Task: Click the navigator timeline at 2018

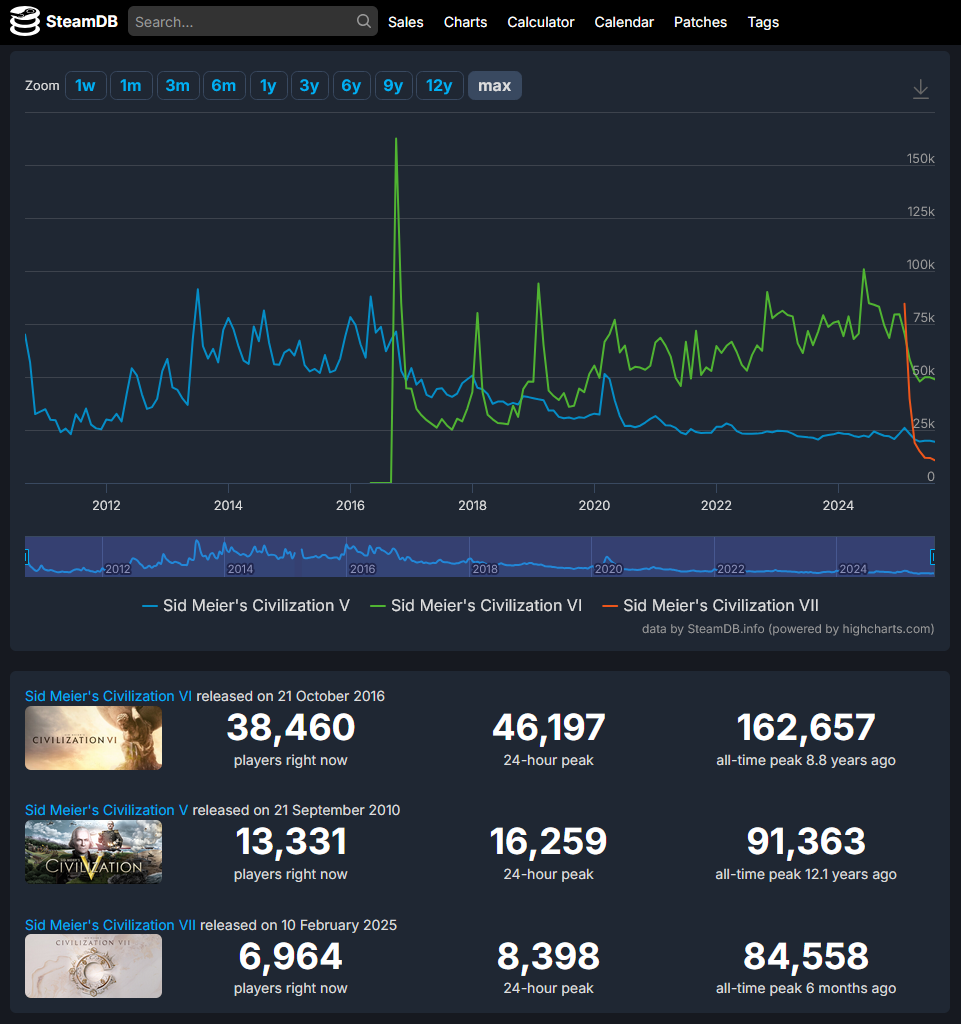Action: [484, 569]
